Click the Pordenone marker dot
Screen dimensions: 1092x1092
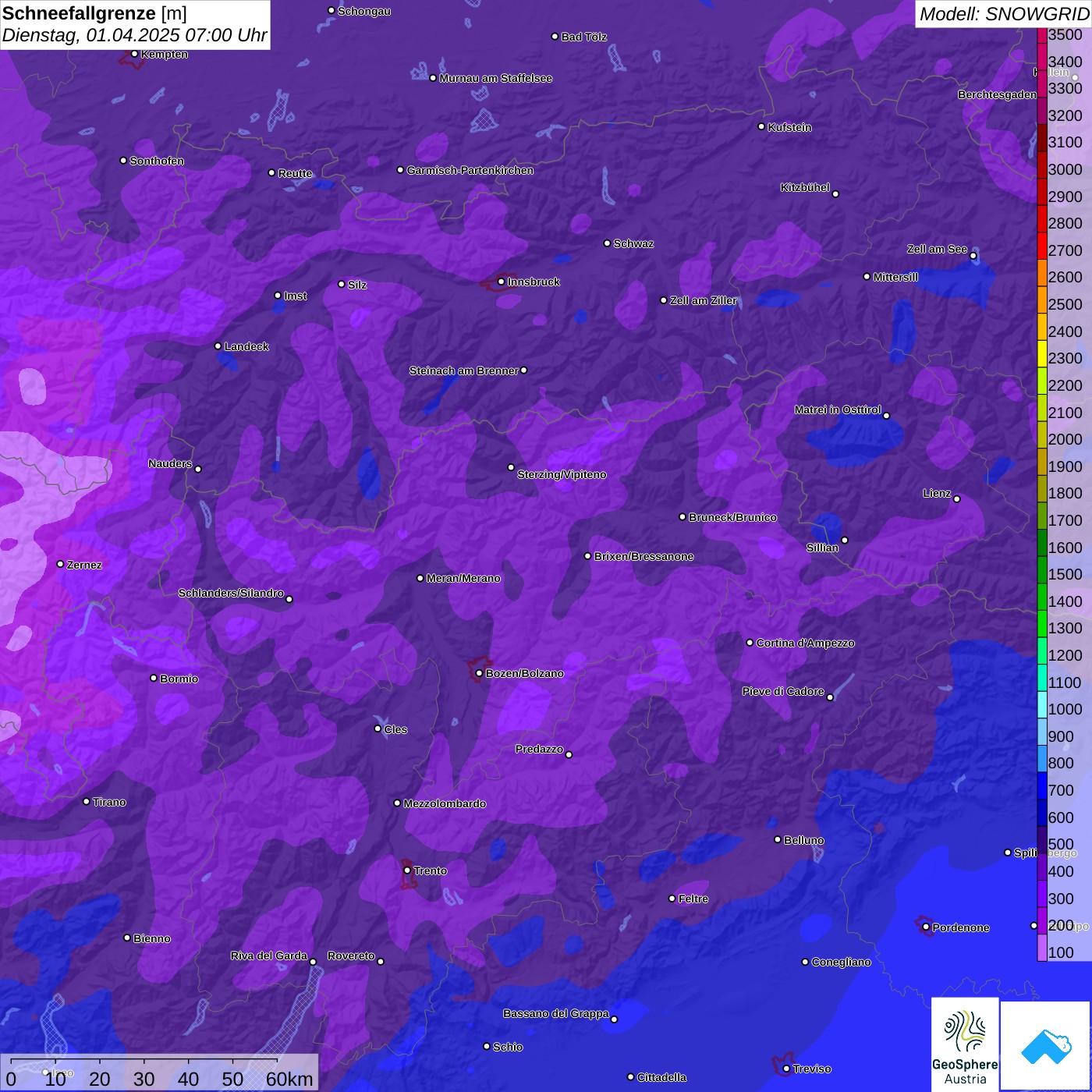click(926, 927)
